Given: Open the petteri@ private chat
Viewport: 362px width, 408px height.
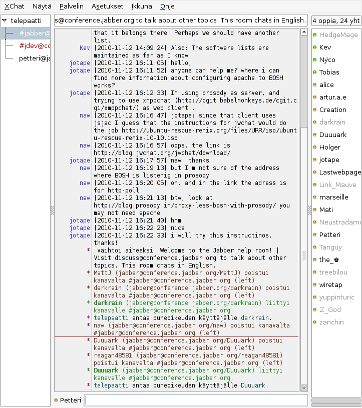Looking at the screenshot, I should (x=34, y=58).
